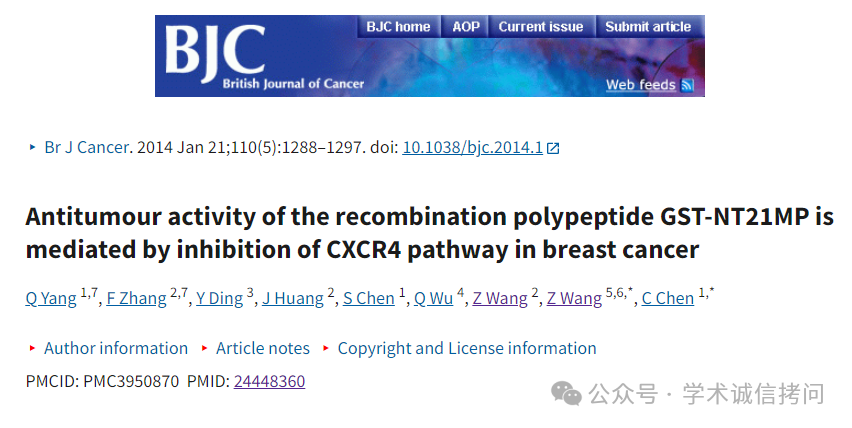The image size is (852, 428).
Task: Open author J Huang's link
Action: click(x=293, y=298)
